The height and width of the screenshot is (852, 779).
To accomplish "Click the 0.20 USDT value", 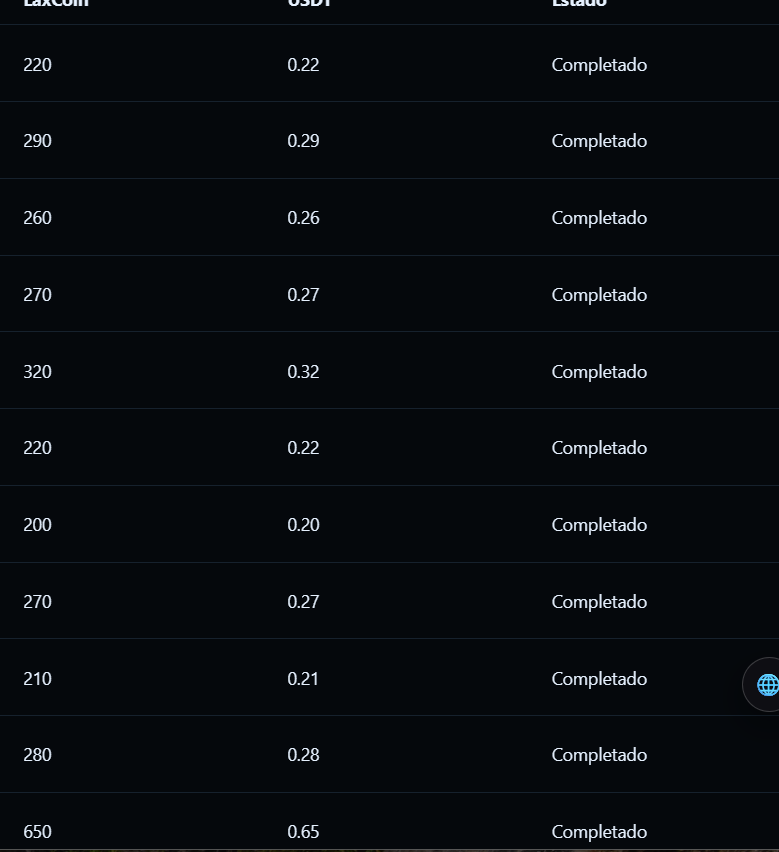I will pyautogui.click(x=303, y=525).
